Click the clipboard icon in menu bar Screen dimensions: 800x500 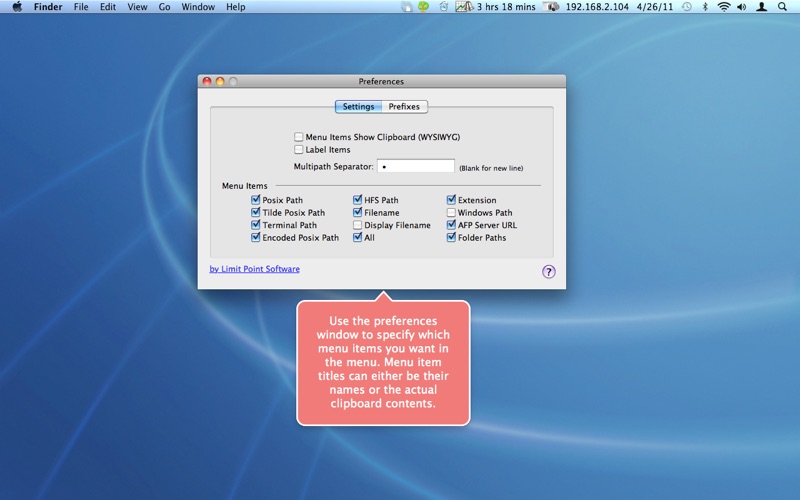coord(407,7)
